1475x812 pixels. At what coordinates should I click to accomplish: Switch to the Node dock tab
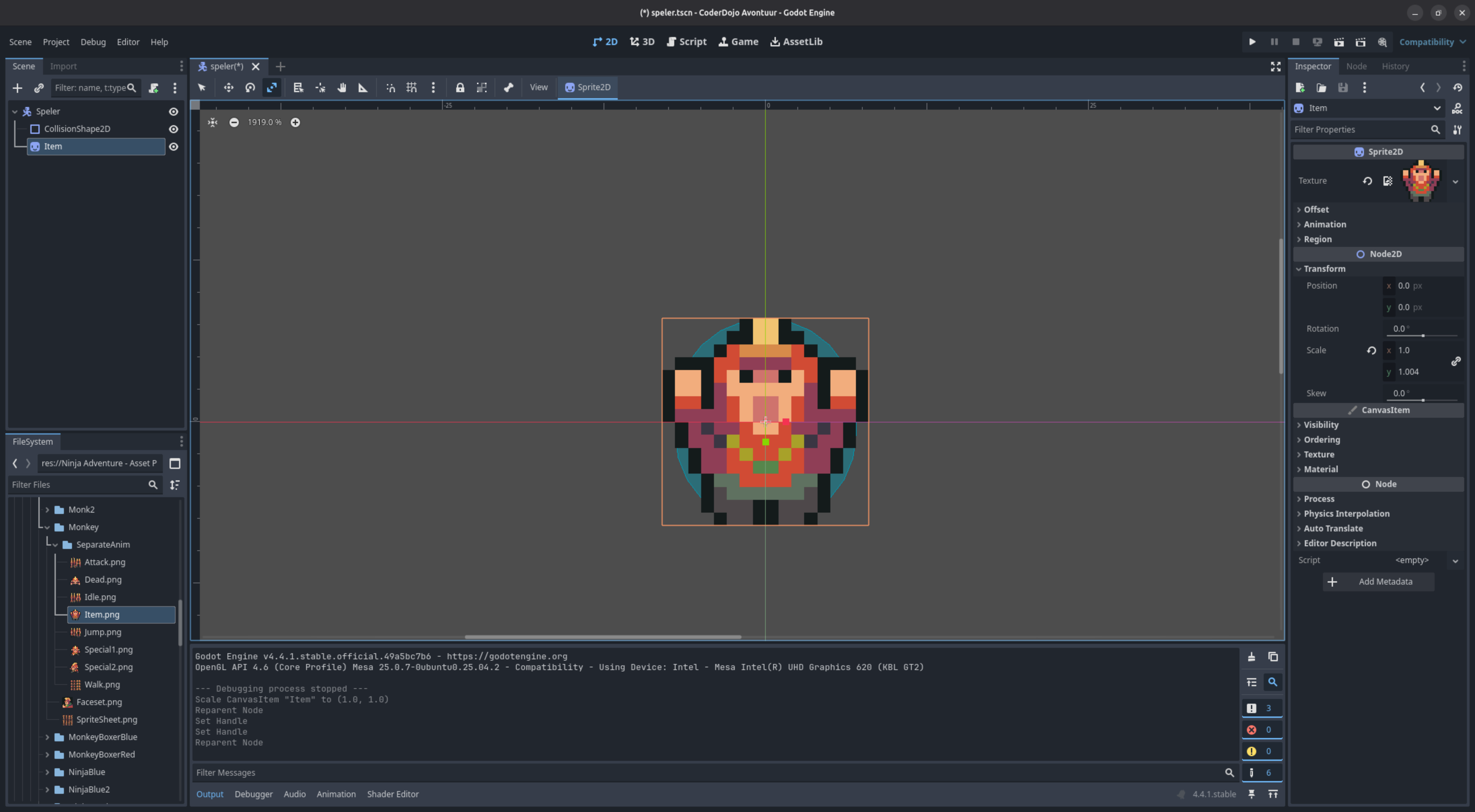click(1356, 66)
